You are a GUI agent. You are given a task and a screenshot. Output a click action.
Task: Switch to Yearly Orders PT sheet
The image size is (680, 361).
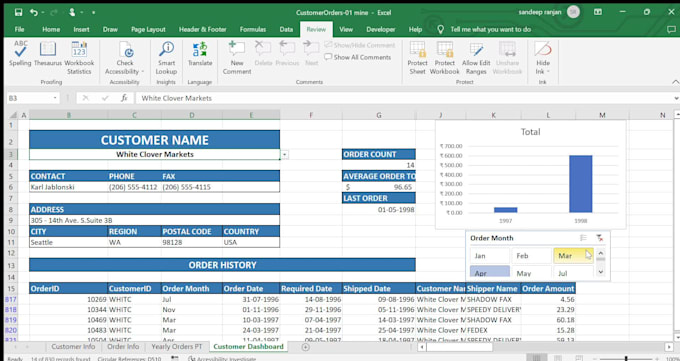pyautogui.click(x=177, y=347)
